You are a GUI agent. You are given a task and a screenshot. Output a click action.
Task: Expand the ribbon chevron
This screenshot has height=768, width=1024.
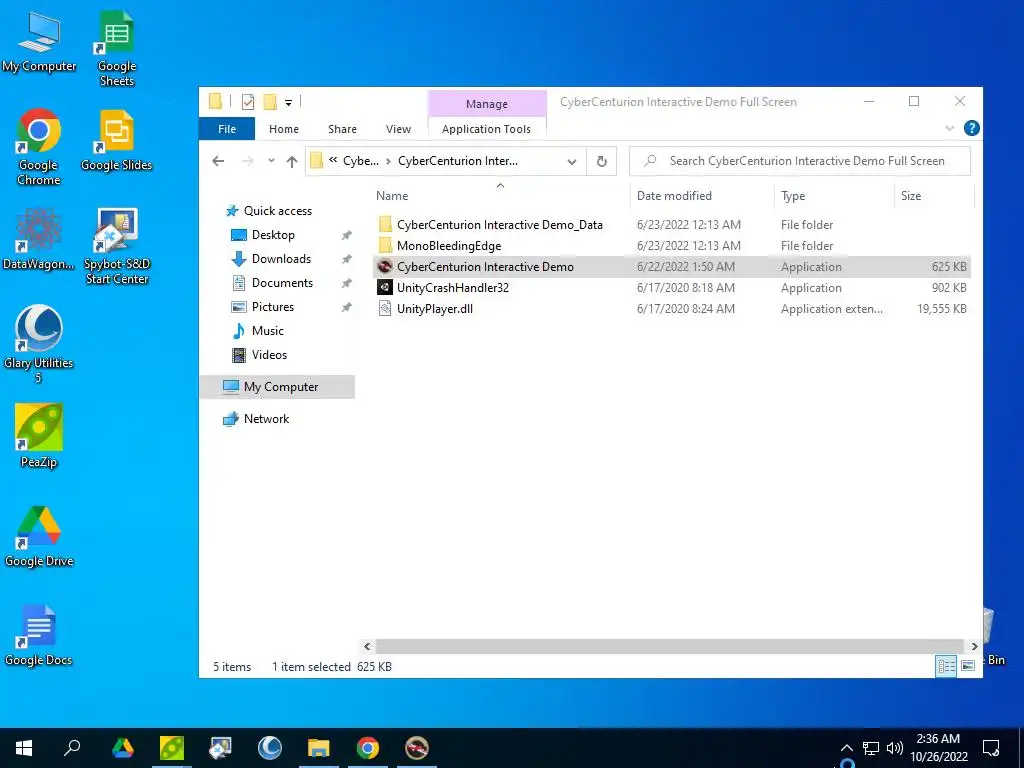pyautogui.click(x=950, y=129)
